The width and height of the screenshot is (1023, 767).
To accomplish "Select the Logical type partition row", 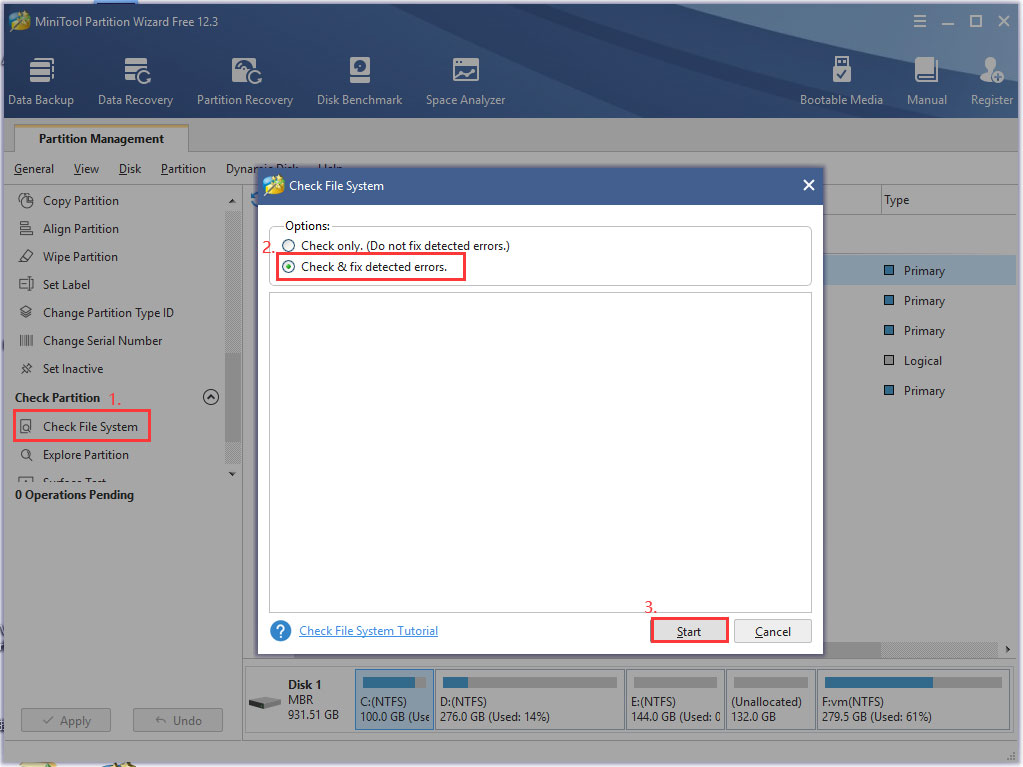I will [922, 361].
